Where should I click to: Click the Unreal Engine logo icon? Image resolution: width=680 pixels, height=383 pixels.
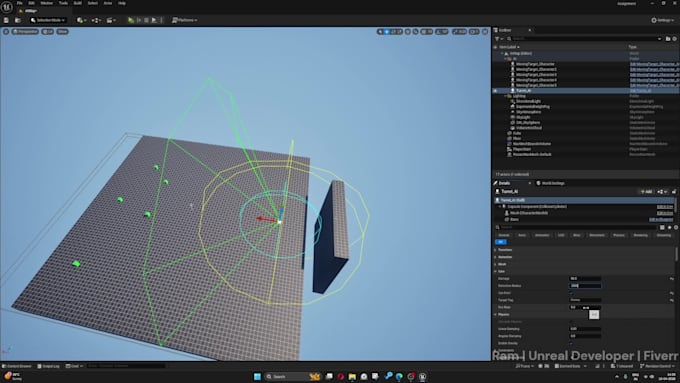click(7, 7)
